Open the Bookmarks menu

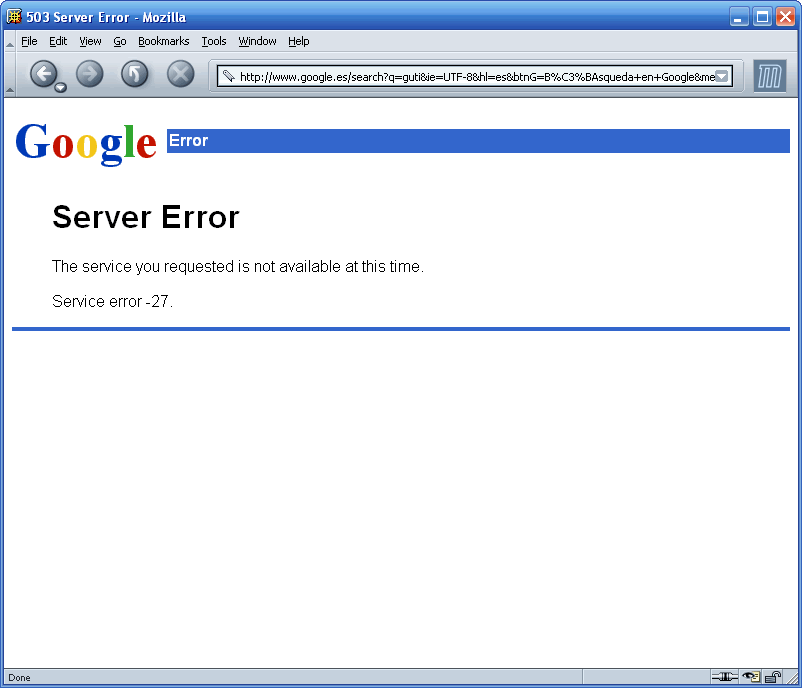(163, 41)
